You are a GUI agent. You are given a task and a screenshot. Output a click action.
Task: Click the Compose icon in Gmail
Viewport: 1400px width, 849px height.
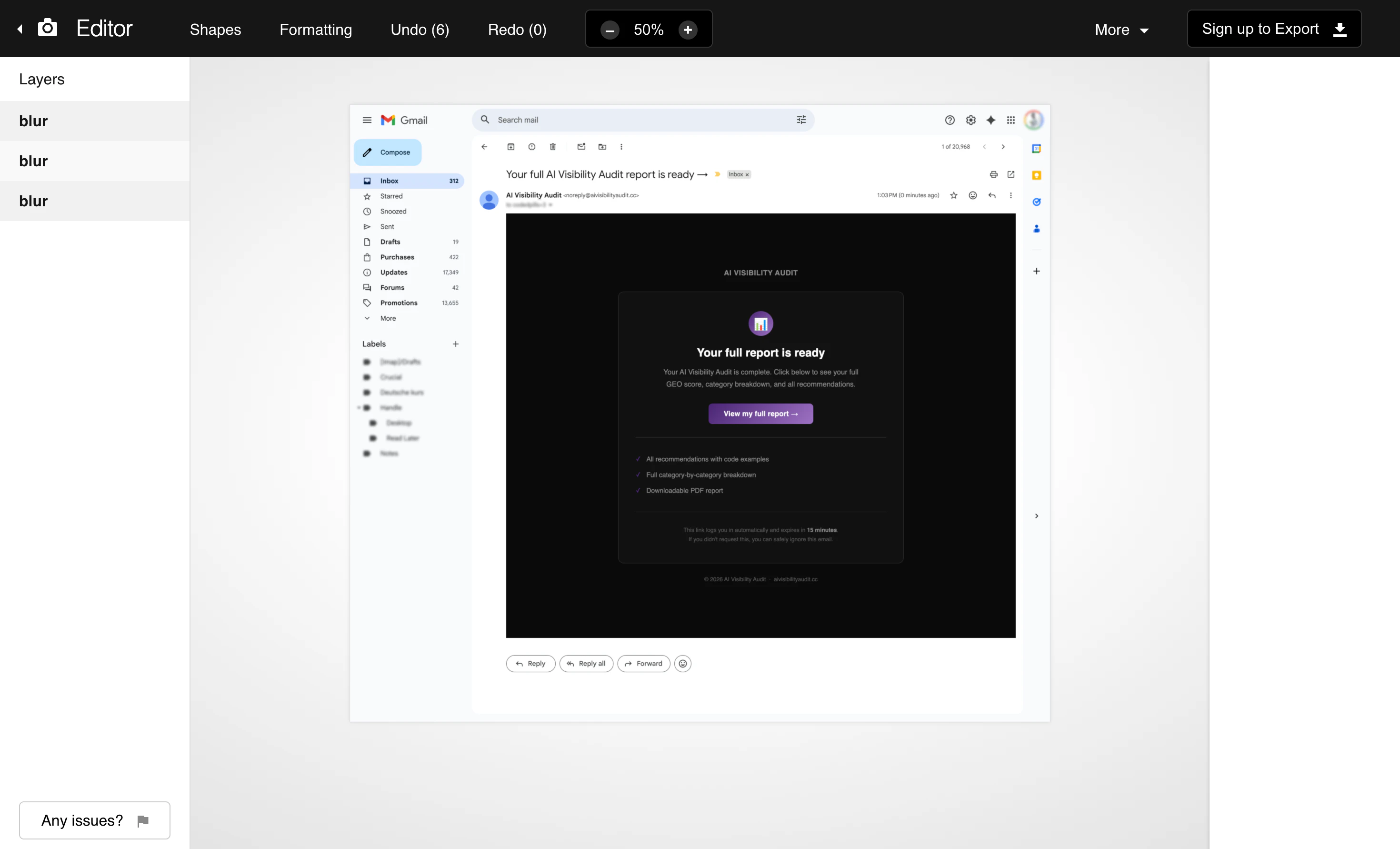368,152
